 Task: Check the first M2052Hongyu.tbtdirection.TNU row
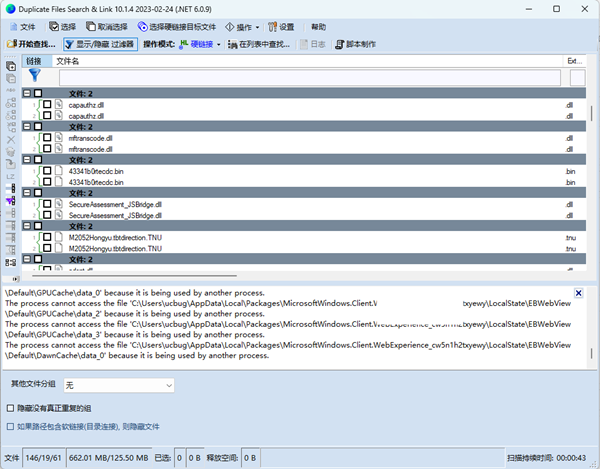tap(47, 237)
